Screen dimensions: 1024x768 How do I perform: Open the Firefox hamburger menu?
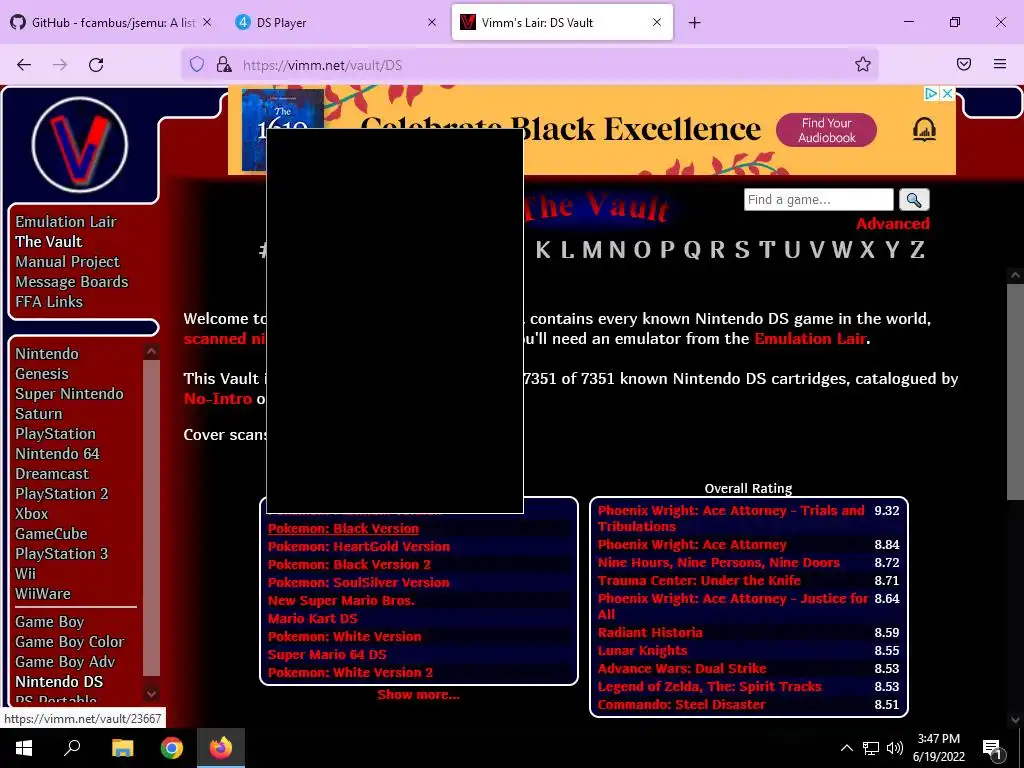tap(1000, 65)
